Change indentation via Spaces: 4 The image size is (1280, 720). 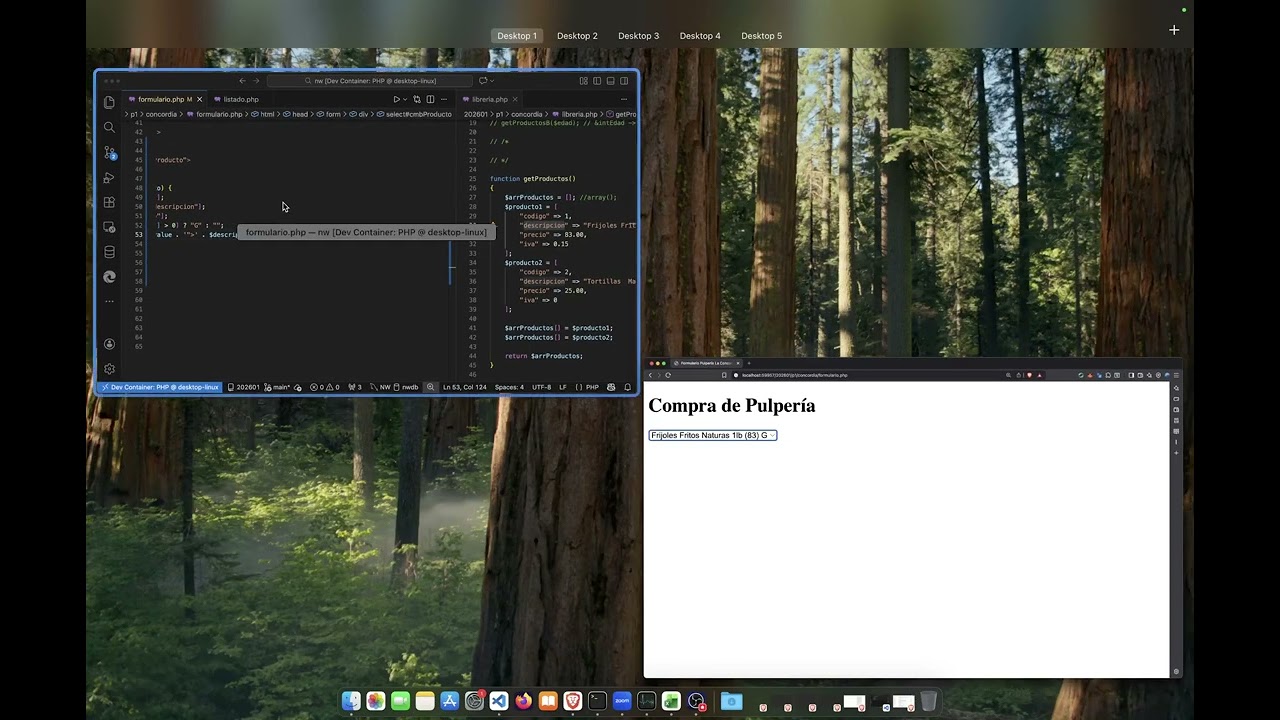coord(509,387)
